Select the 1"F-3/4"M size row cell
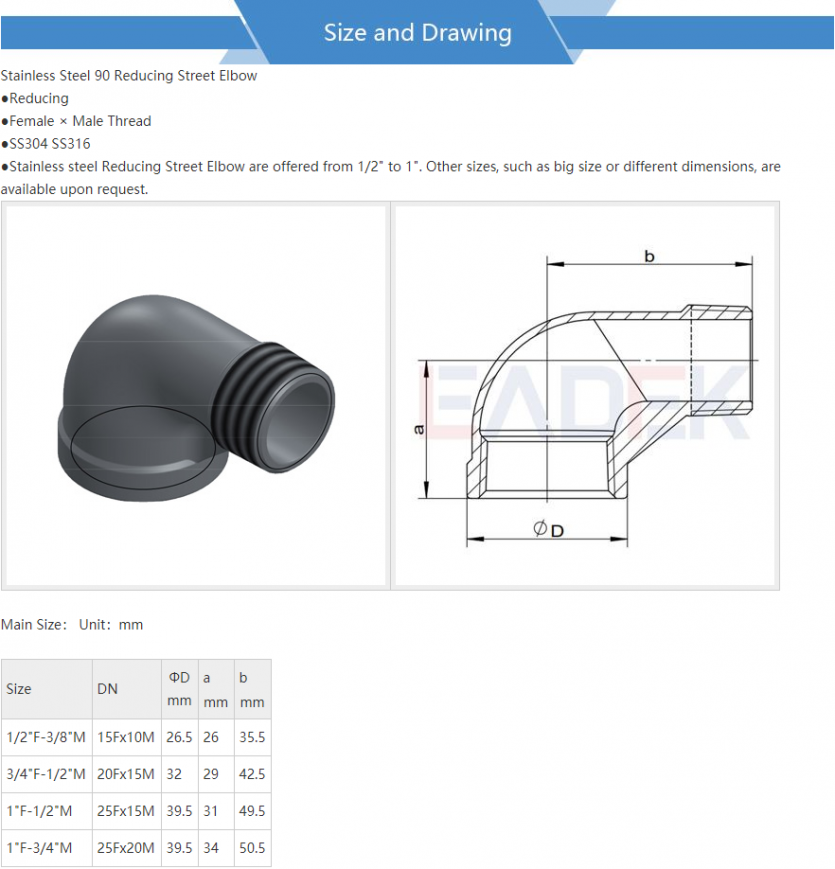 coord(40,848)
